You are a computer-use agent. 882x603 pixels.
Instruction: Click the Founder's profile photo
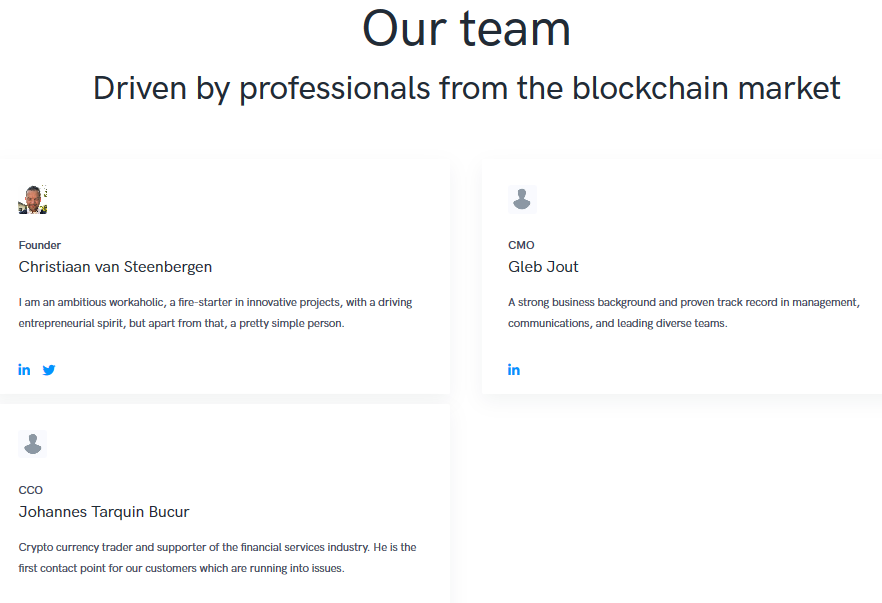point(33,200)
